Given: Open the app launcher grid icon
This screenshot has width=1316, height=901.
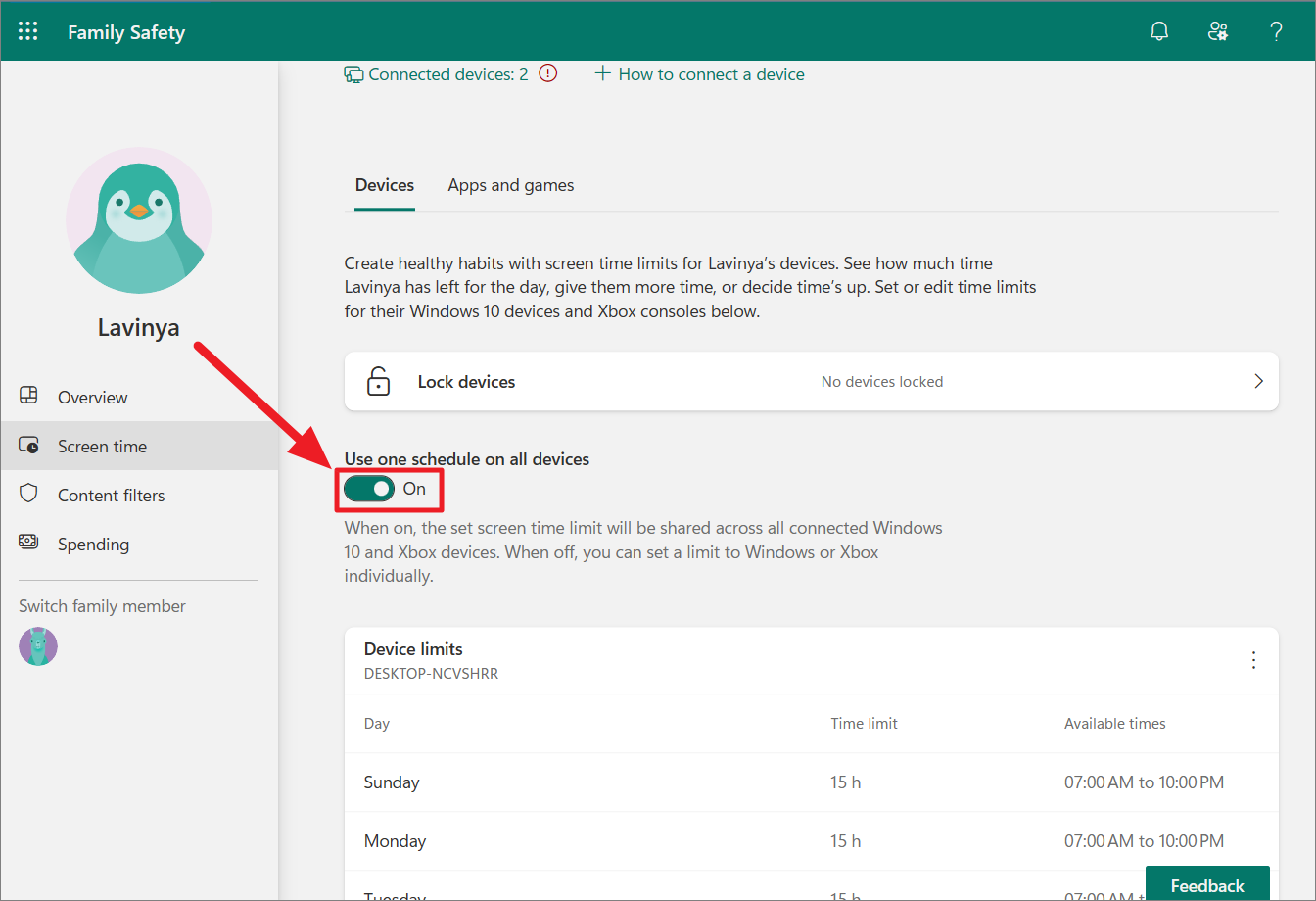Looking at the screenshot, I should 28,31.
